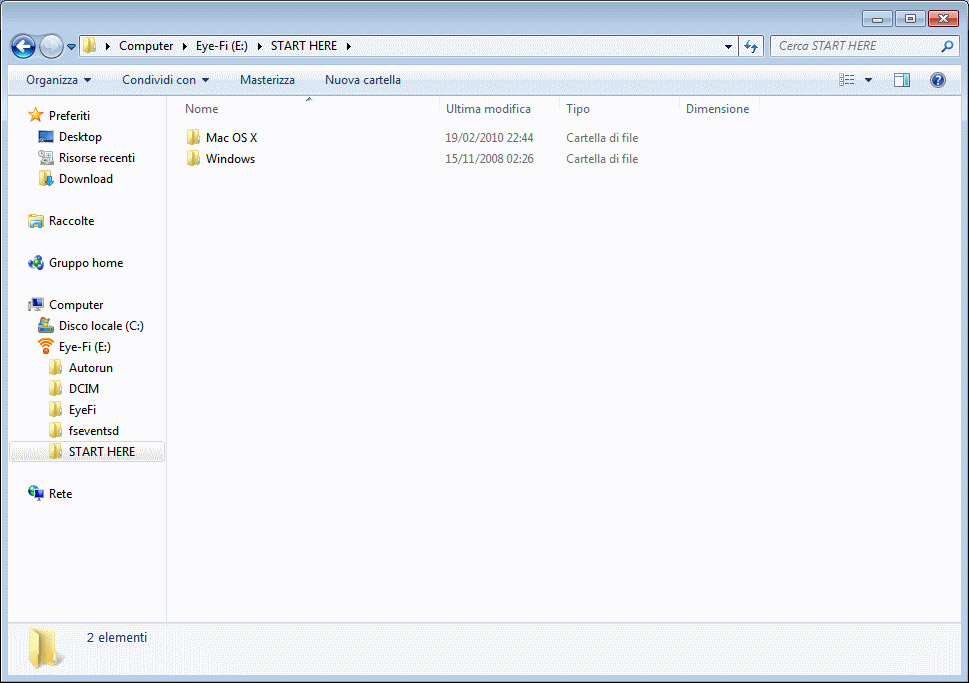Open help with the blue question icon
The image size is (969, 683).
[937, 80]
